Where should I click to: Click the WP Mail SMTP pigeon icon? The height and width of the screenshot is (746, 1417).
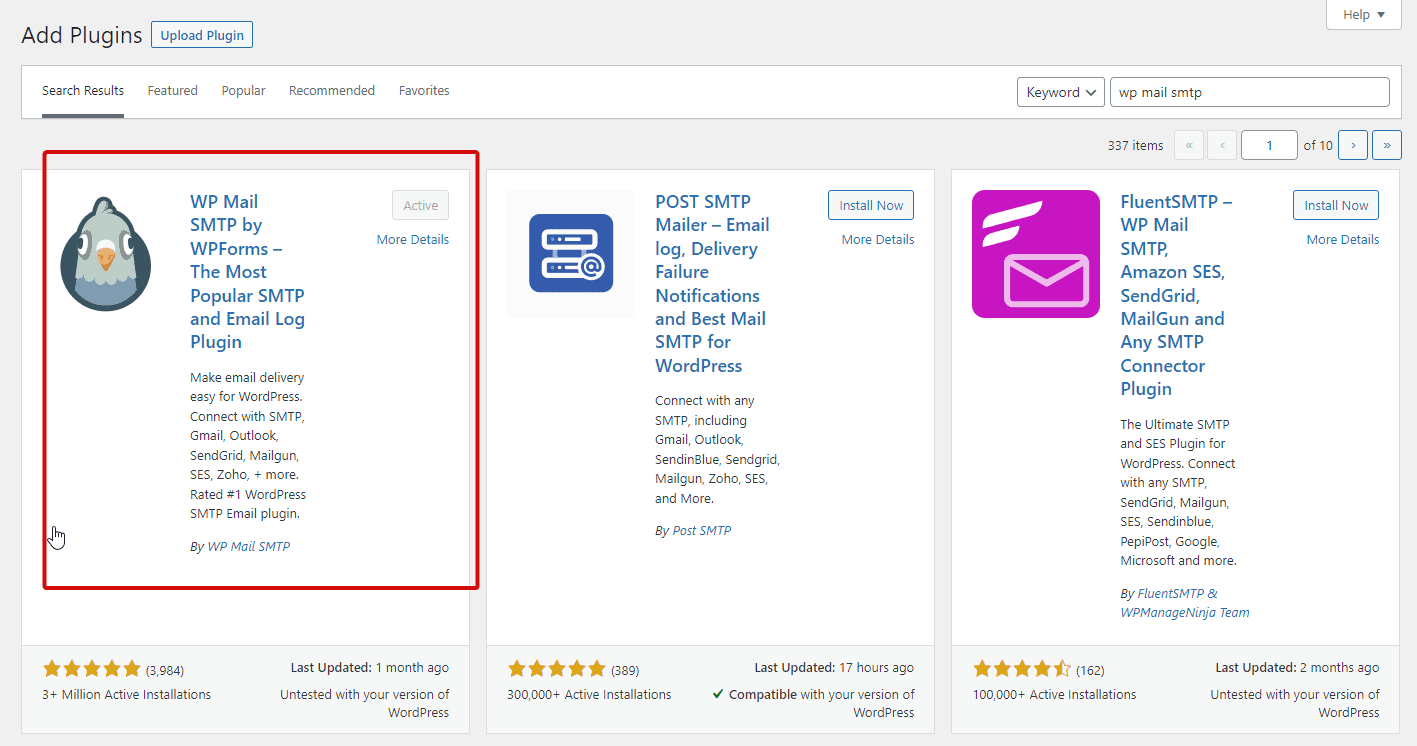(x=105, y=254)
